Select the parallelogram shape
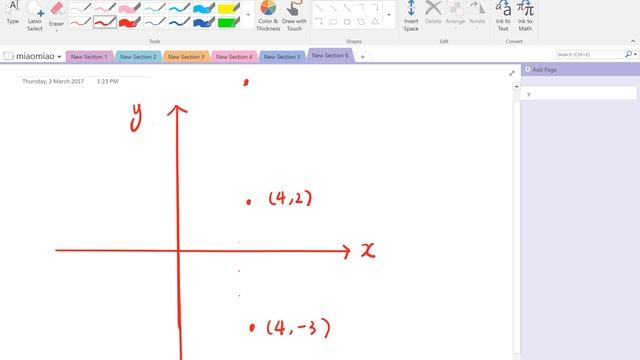 tap(361, 22)
